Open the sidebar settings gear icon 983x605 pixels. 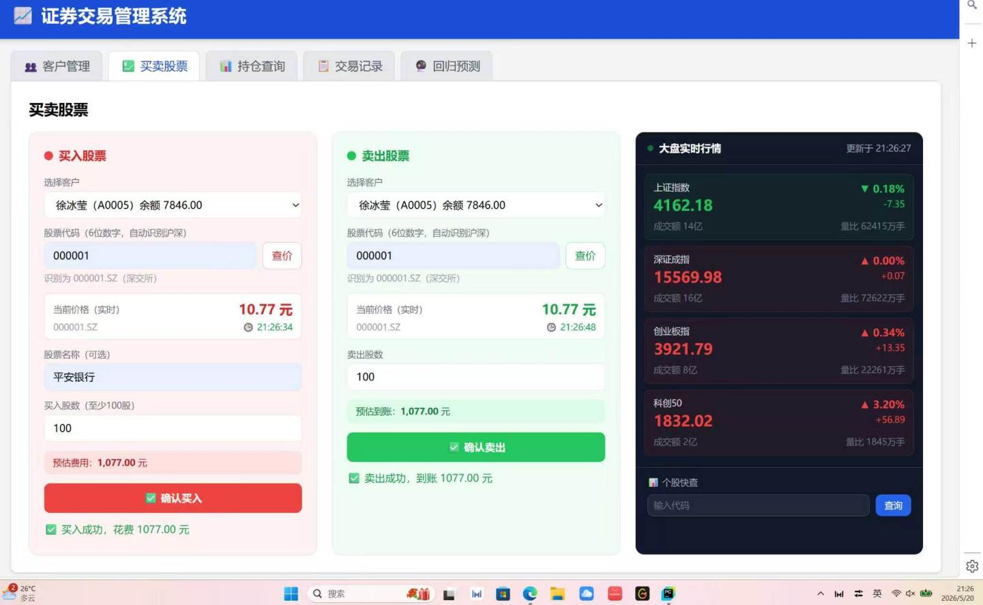click(972, 566)
